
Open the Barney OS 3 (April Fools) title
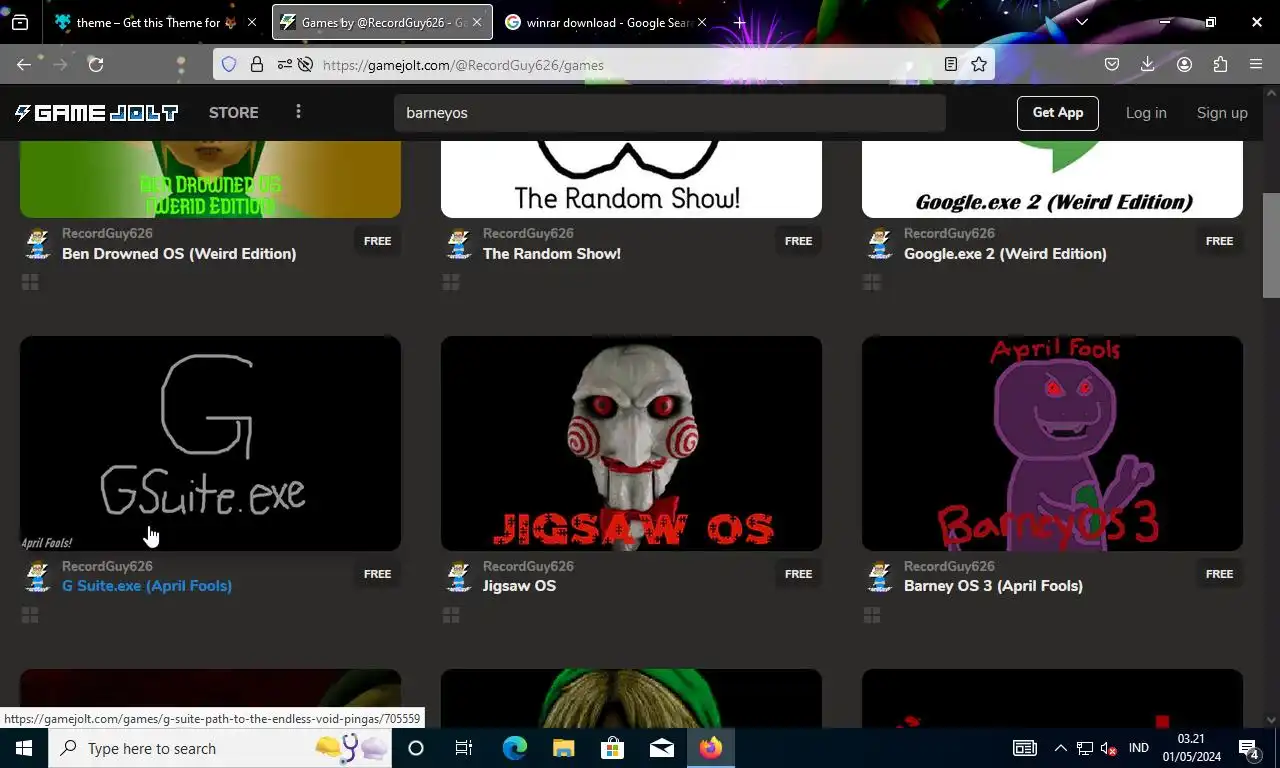(993, 586)
